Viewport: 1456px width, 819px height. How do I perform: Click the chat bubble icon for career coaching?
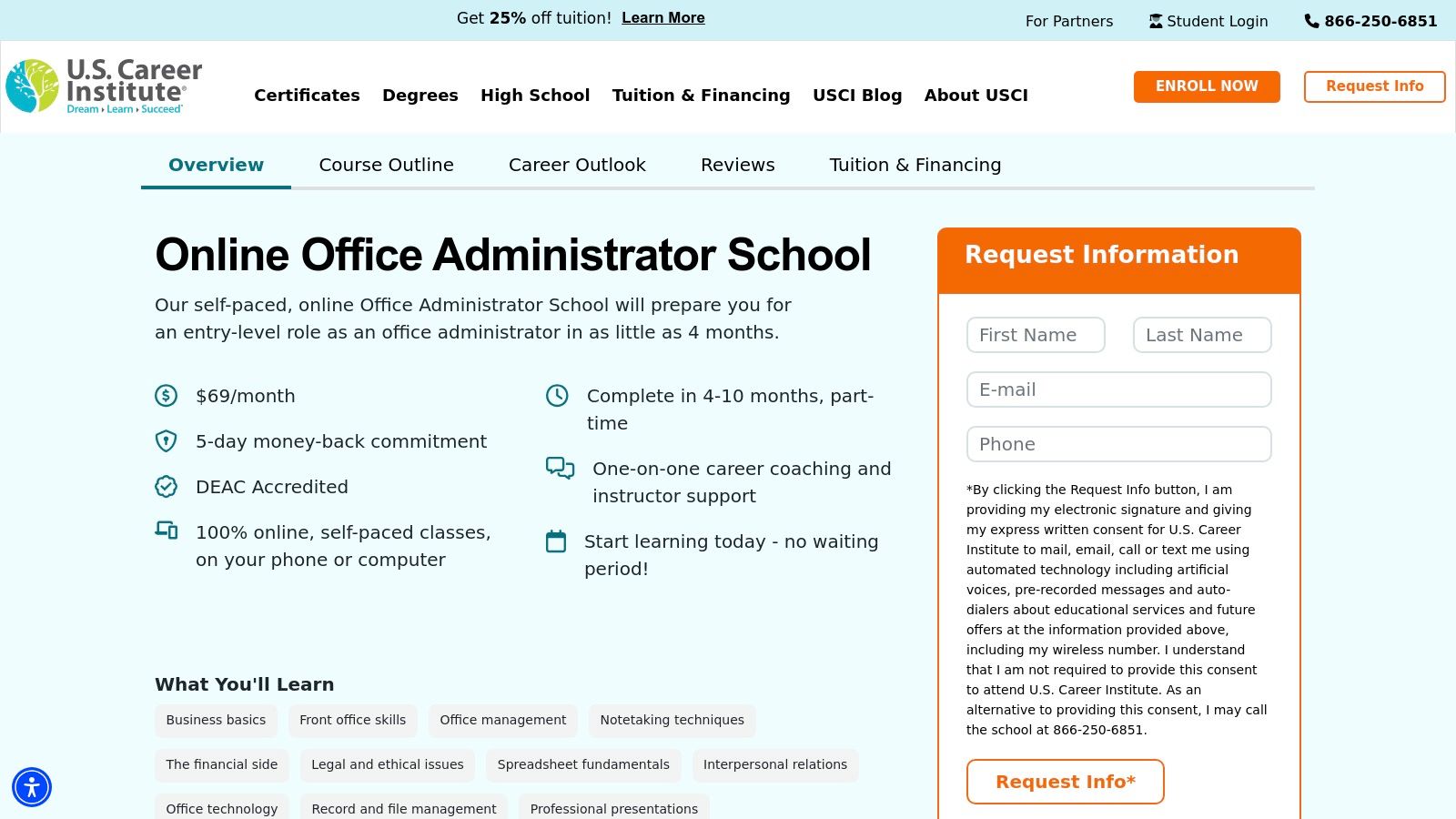[560, 469]
